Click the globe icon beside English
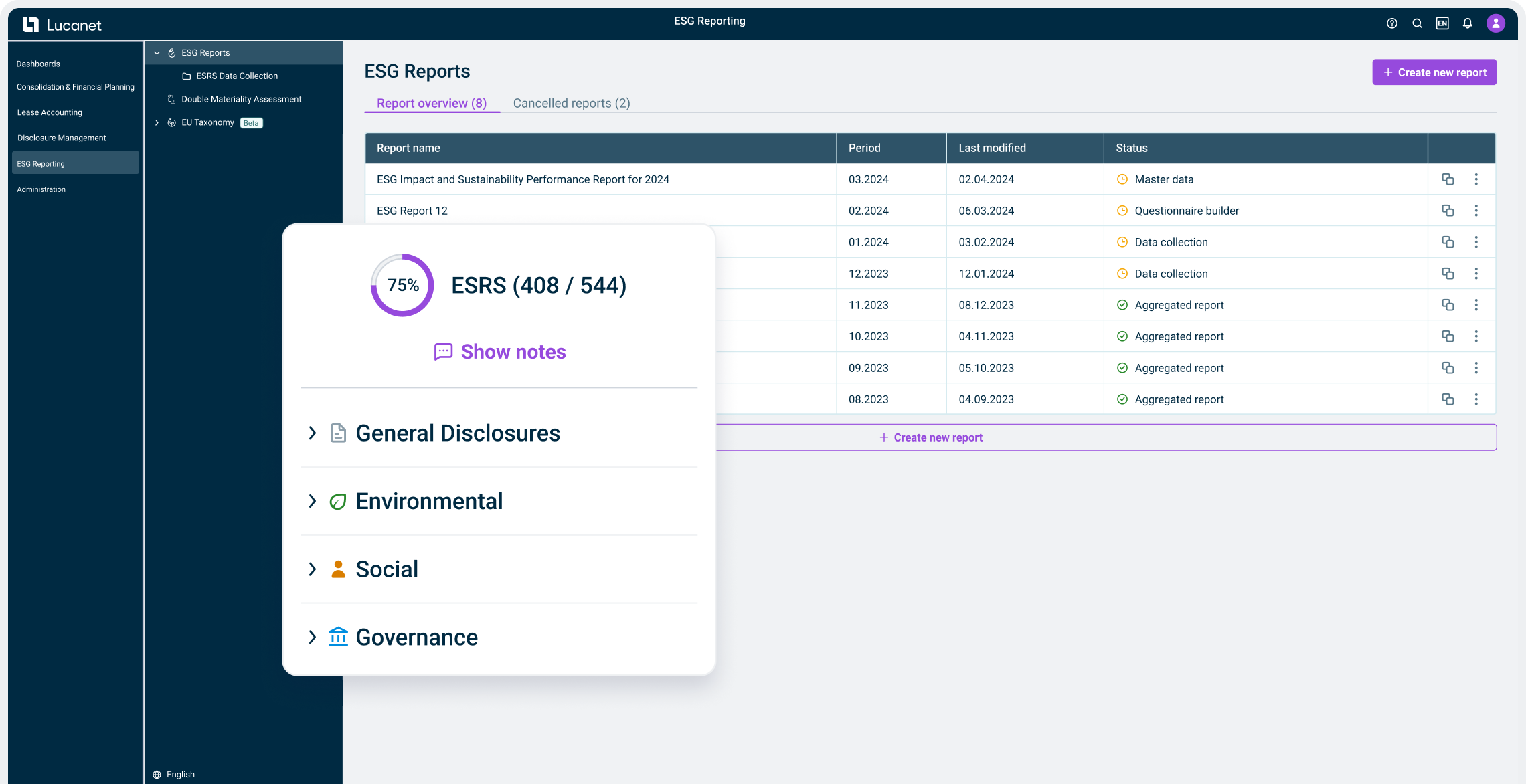The image size is (1526, 784). point(157,775)
